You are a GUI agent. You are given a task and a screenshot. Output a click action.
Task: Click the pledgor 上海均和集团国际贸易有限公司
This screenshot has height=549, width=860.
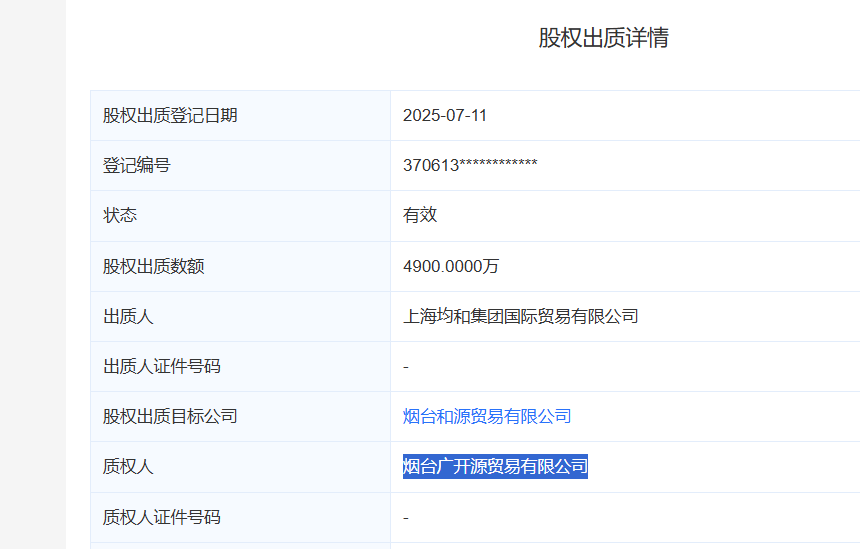click(x=520, y=316)
